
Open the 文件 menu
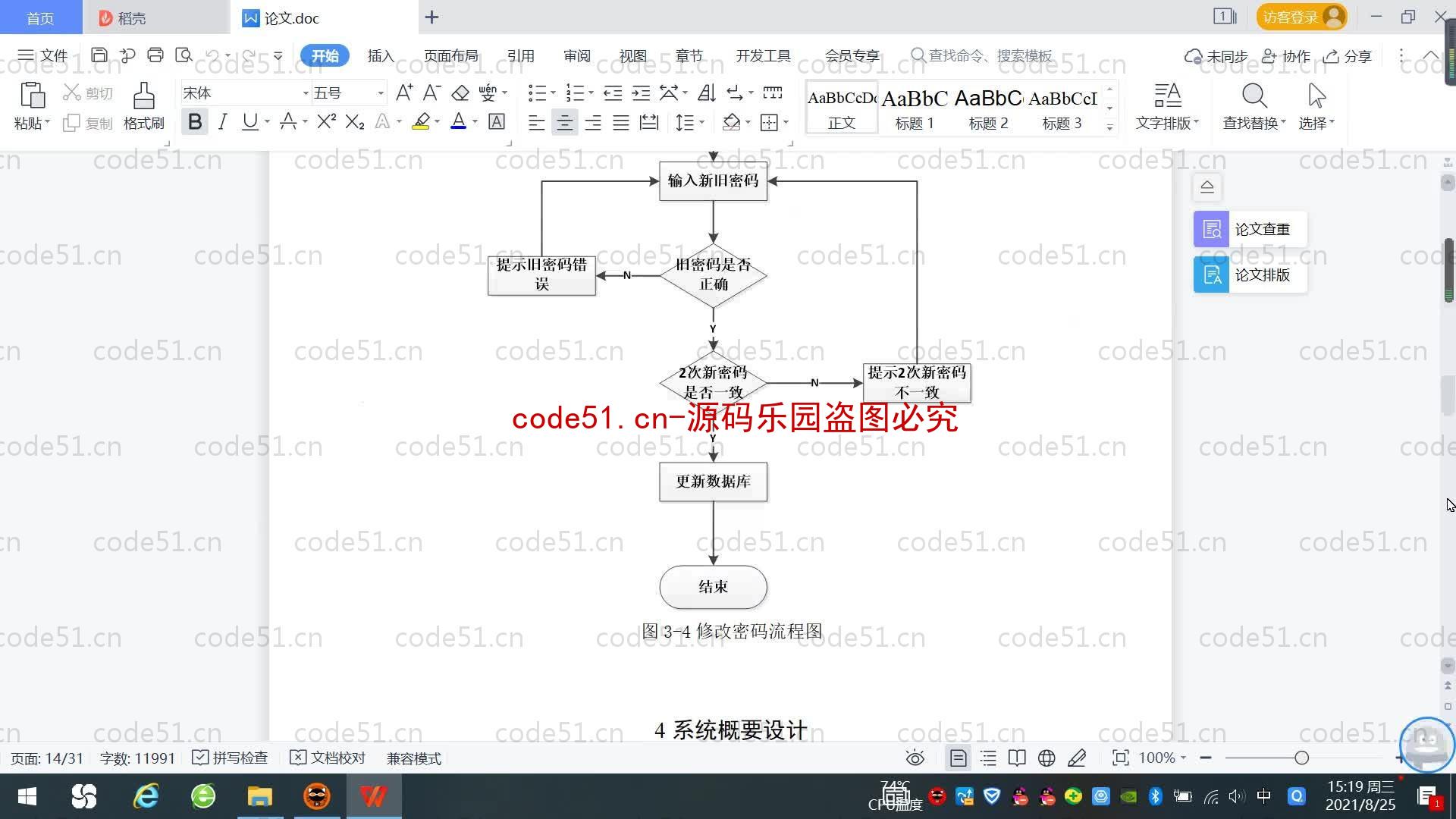(43, 55)
